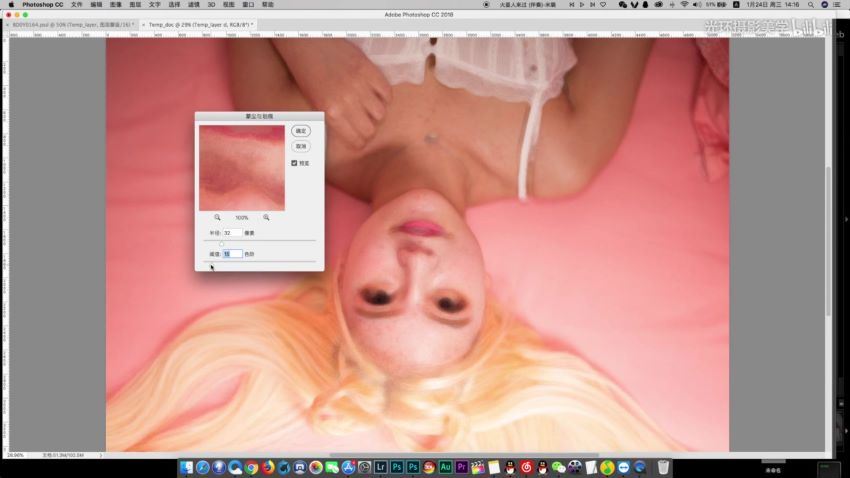Confirm the filter with the 确定 button

click(x=301, y=131)
